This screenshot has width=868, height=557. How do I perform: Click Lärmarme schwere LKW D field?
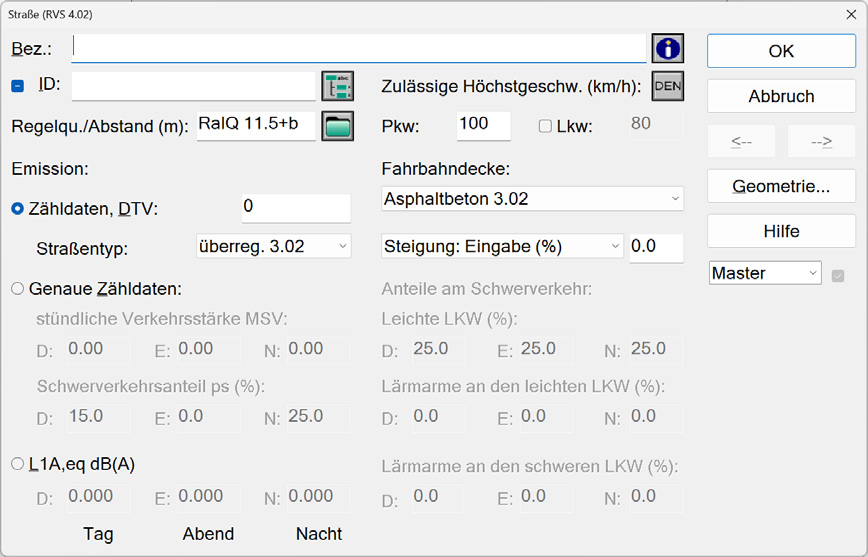click(x=439, y=497)
